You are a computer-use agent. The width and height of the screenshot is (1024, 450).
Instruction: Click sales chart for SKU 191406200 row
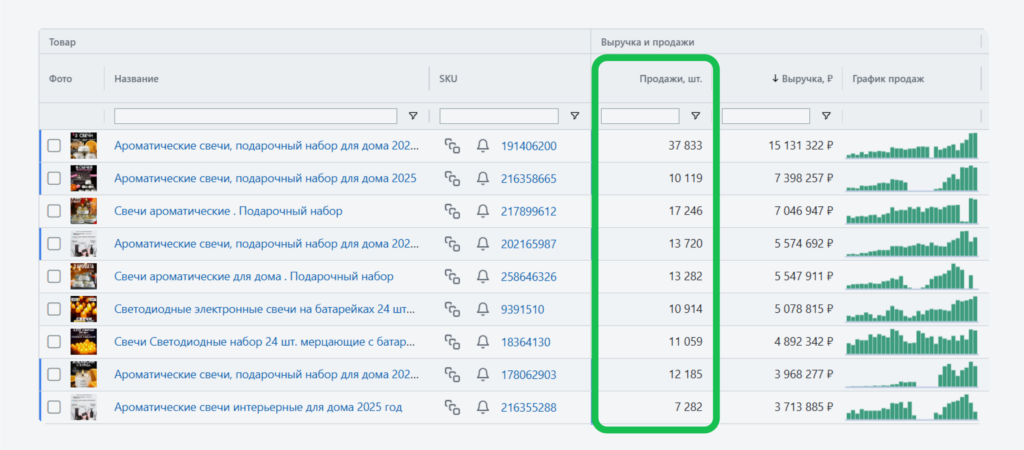pyautogui.click(x=911, y=146)
